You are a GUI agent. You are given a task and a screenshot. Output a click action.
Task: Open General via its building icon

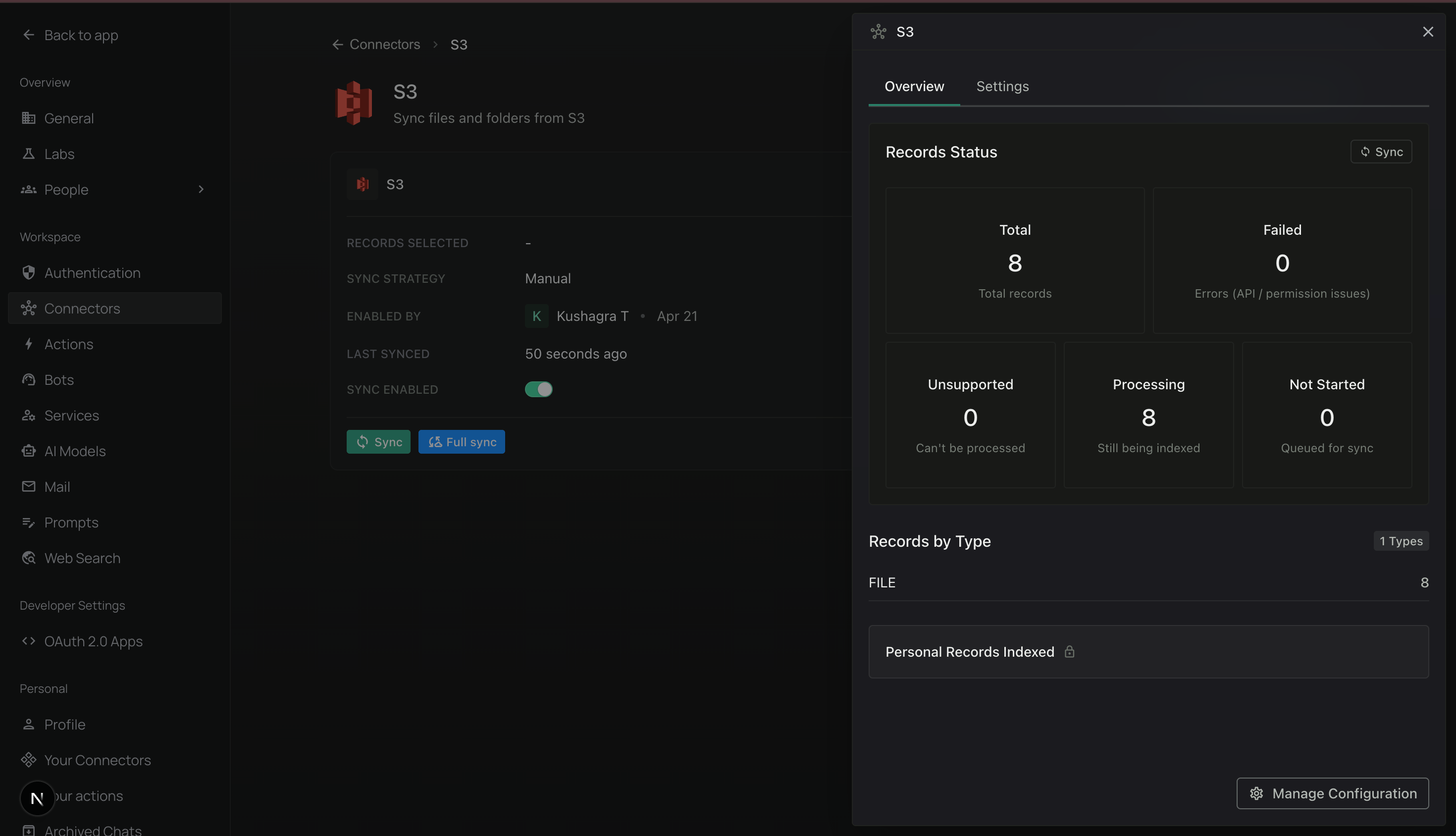[x=29, y=118]
